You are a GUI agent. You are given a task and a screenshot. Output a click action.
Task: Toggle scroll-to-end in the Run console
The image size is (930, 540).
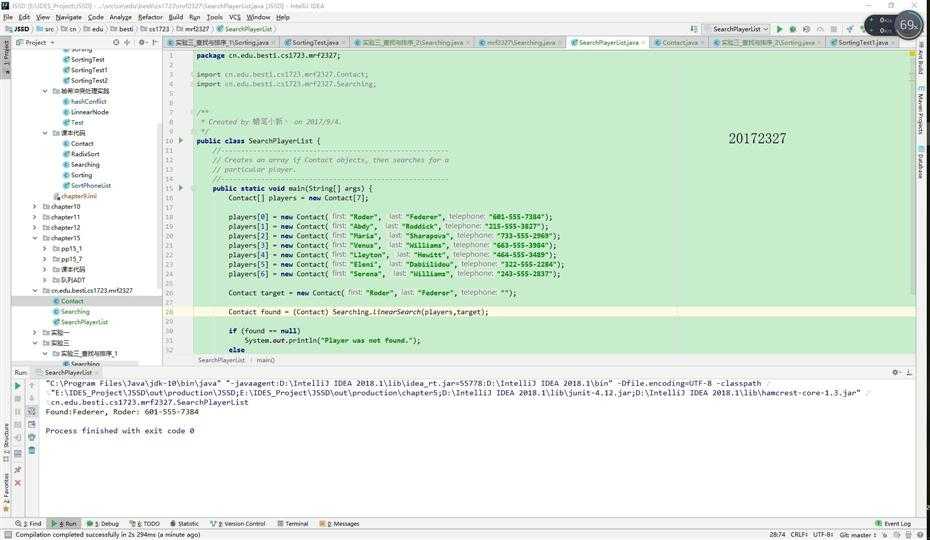(x=32, y=424)
